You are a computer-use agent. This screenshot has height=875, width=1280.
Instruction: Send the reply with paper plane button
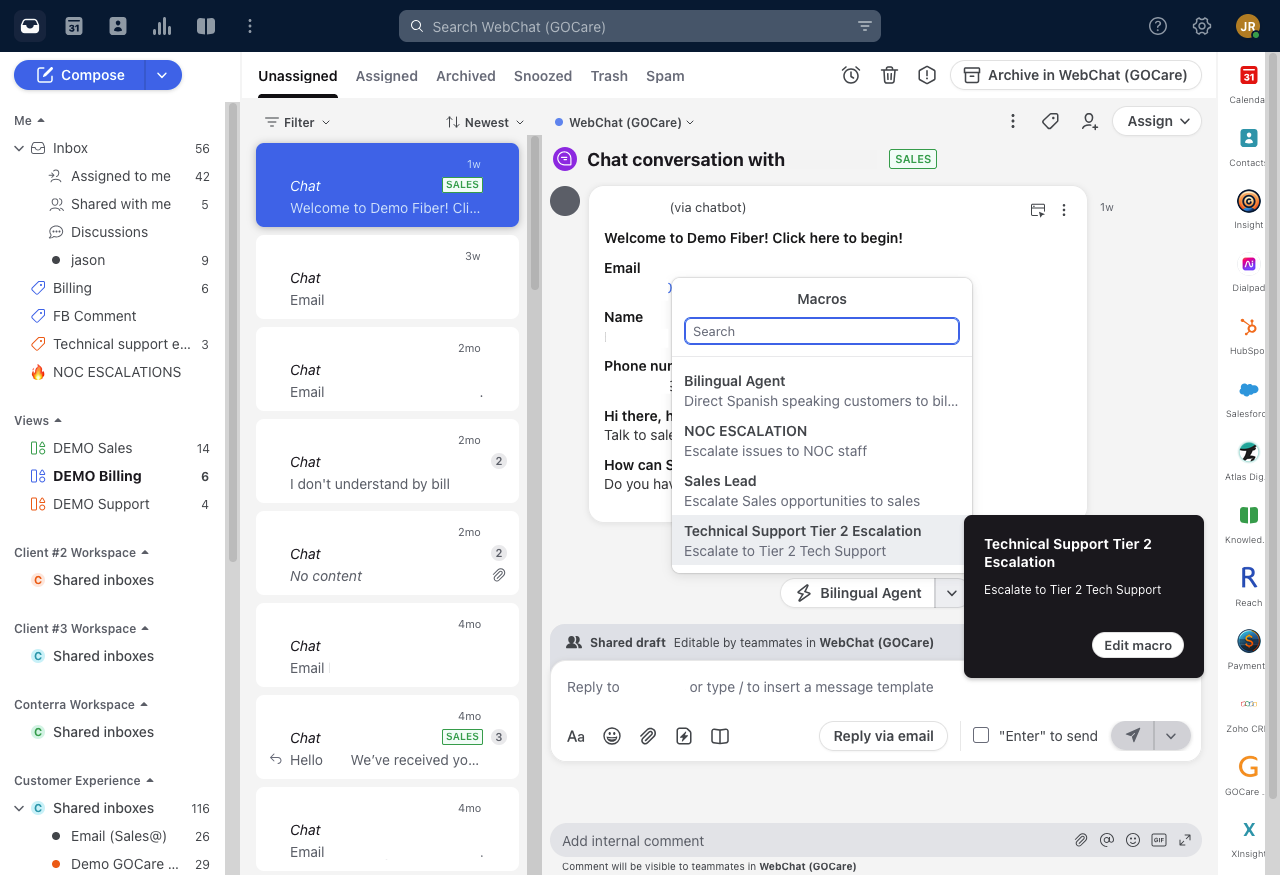[x=1132, y=735]
